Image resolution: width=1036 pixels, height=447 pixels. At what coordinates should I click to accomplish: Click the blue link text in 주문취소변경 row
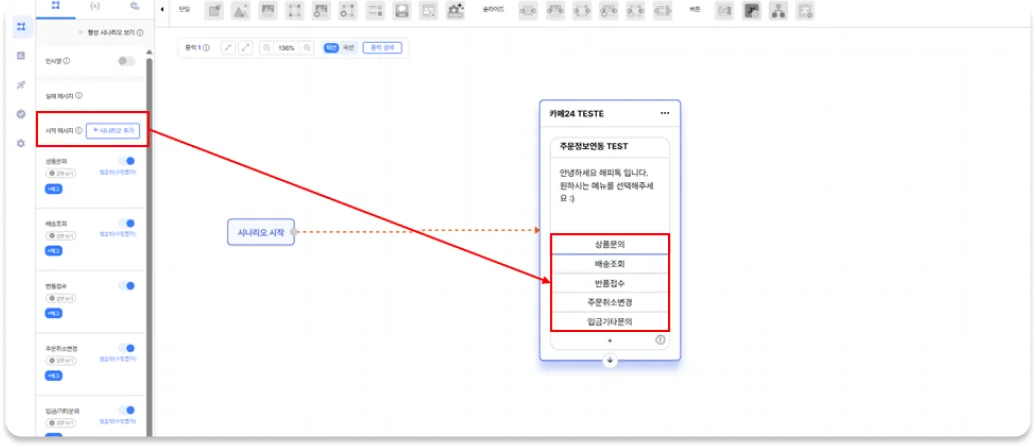click(118, 360)
